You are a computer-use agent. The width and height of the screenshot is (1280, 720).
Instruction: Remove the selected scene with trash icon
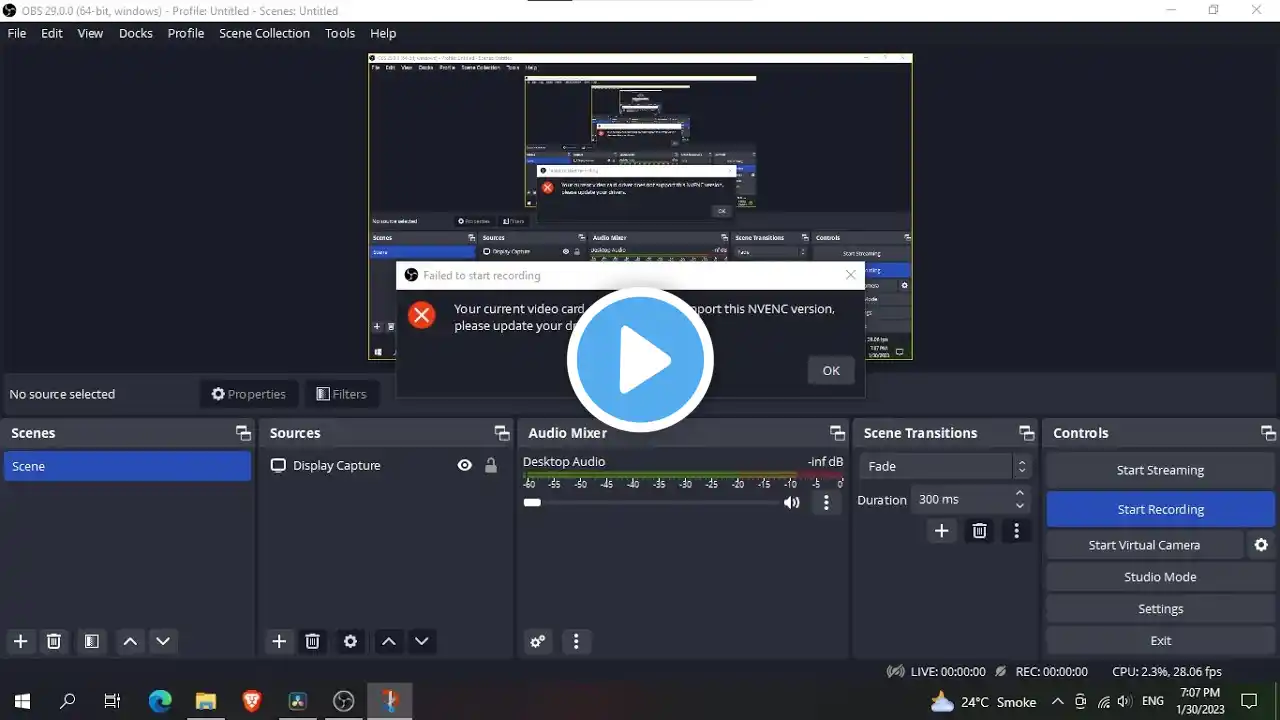[54, 641]
